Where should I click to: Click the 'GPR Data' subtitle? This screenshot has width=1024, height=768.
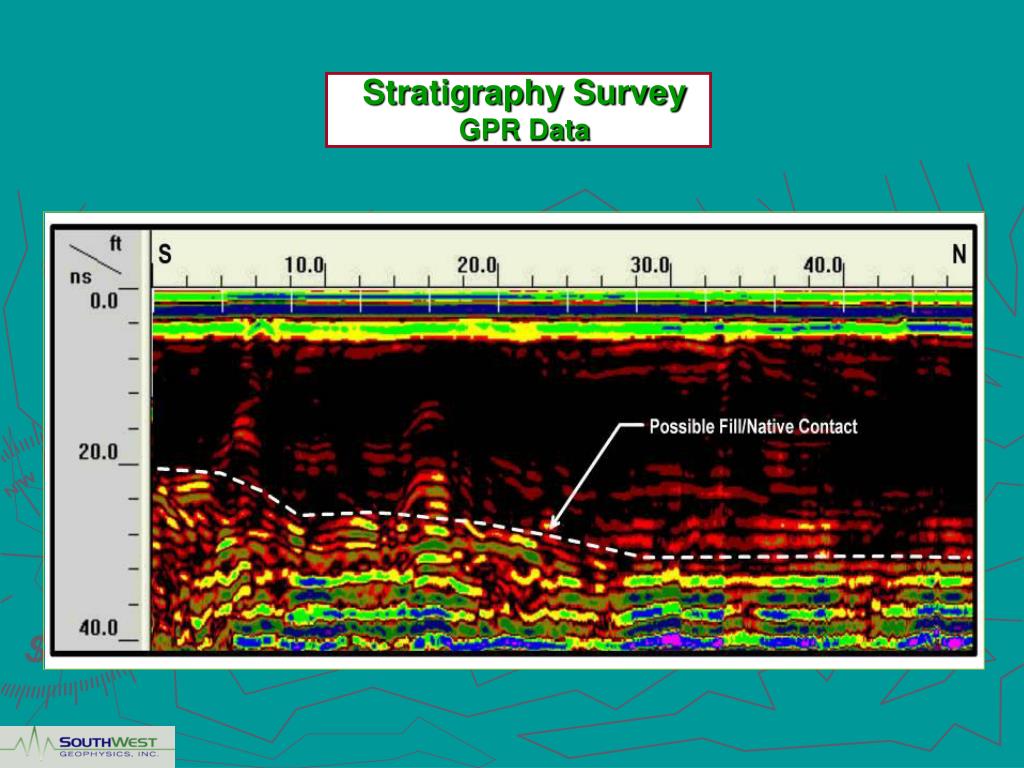click(x=524, y=130)
